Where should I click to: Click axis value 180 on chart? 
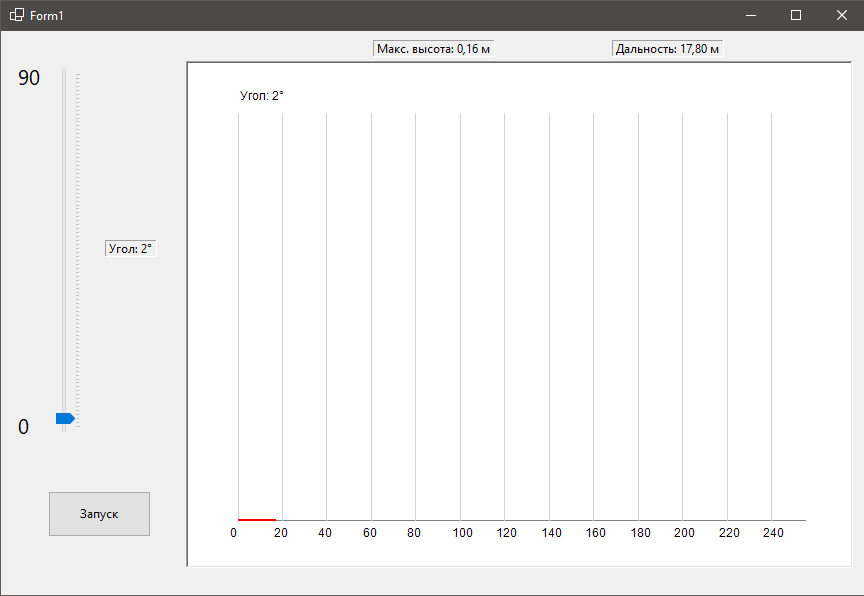point(640,533)
